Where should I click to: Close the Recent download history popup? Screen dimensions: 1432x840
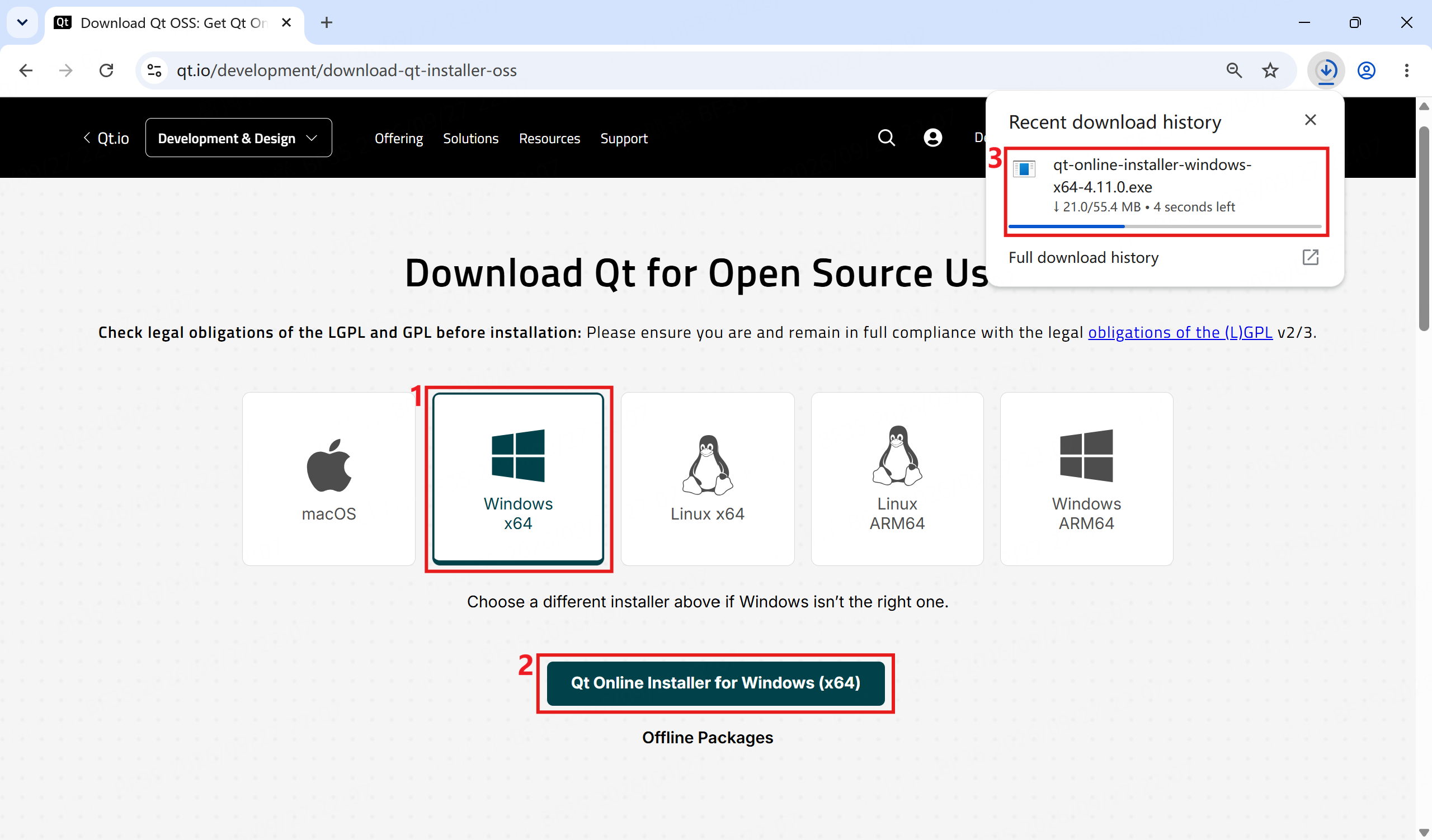(1311, 120)
